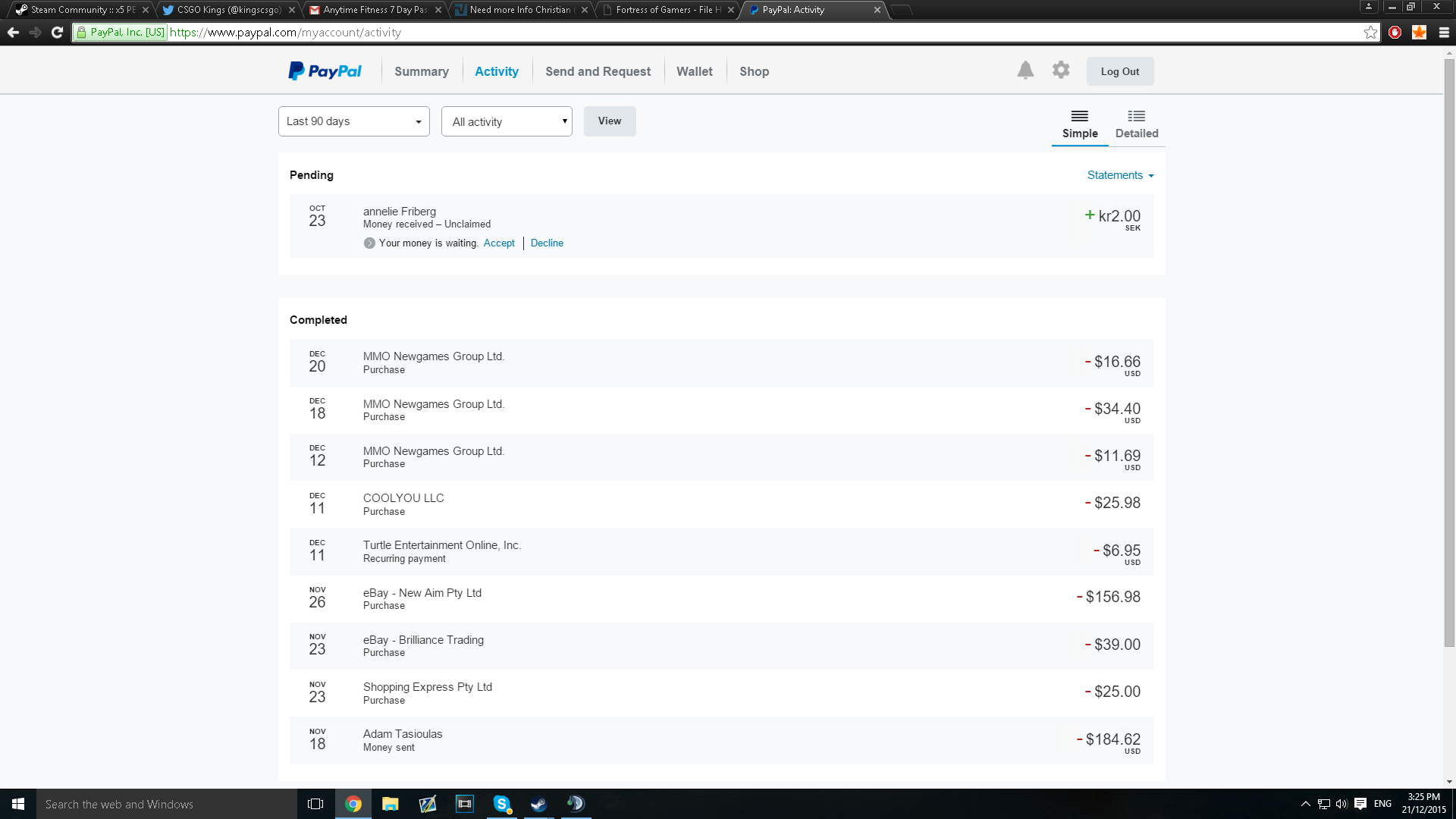Accept the pending kr2.00 payment
Screen dimensions: 1456x819
point(499,243)
